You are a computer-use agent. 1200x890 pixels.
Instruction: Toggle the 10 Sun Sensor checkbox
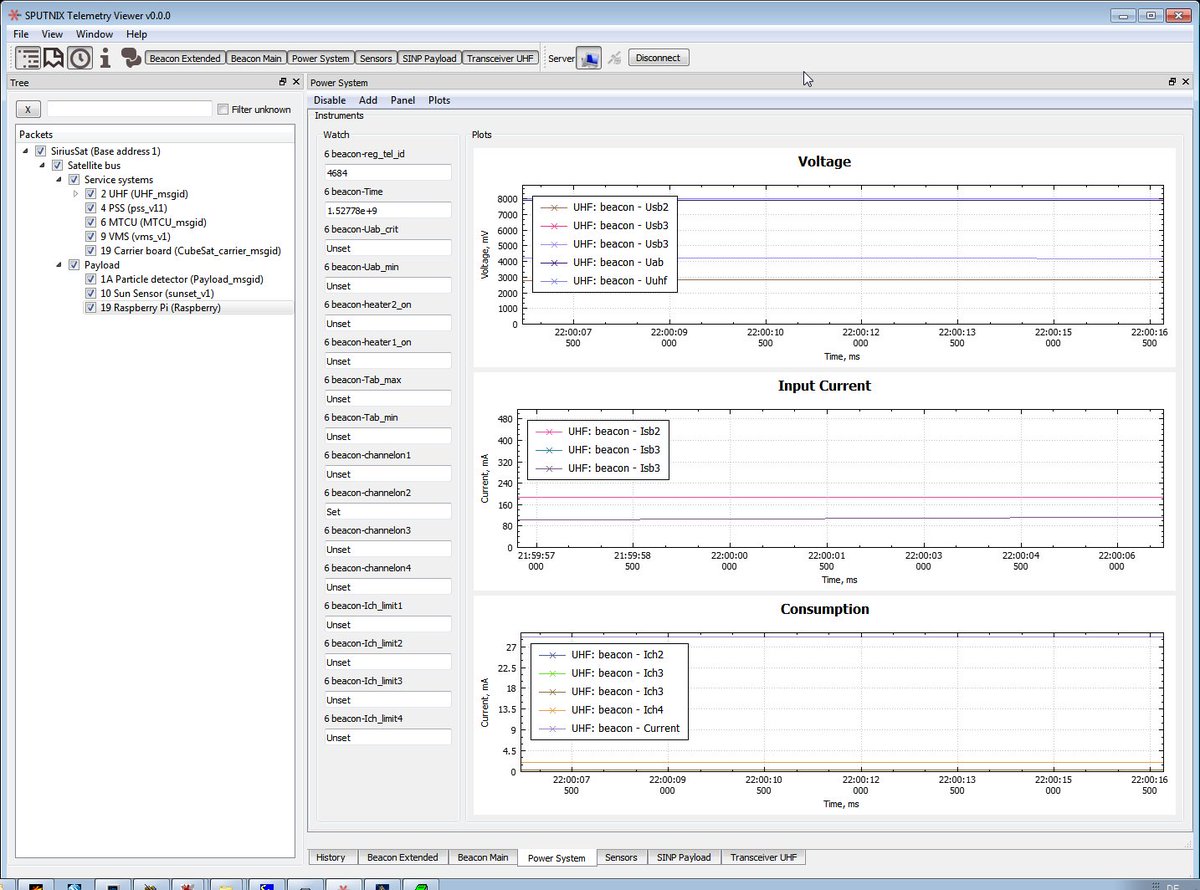[x=90, y=294]
